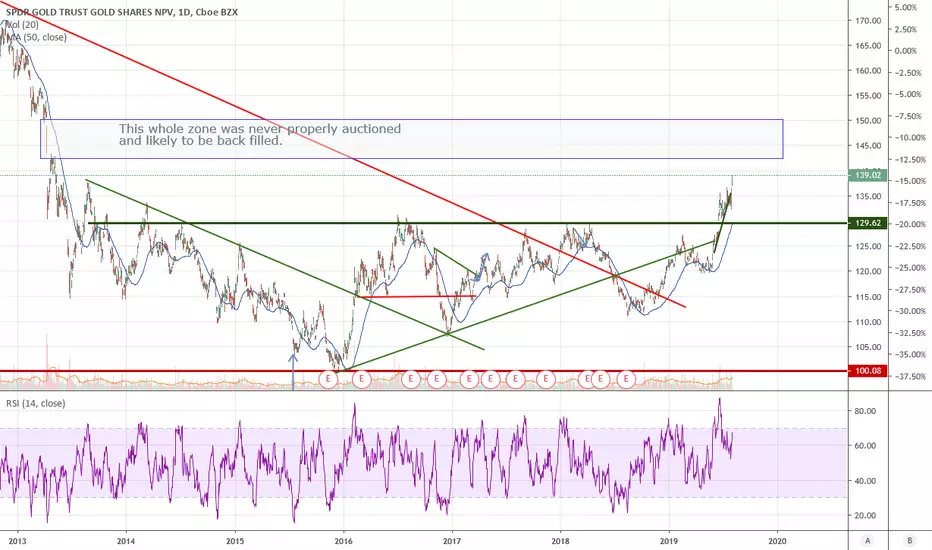Click the 2015 label on the time axis
Screen dimensions: 932x550
pos(235,540)
